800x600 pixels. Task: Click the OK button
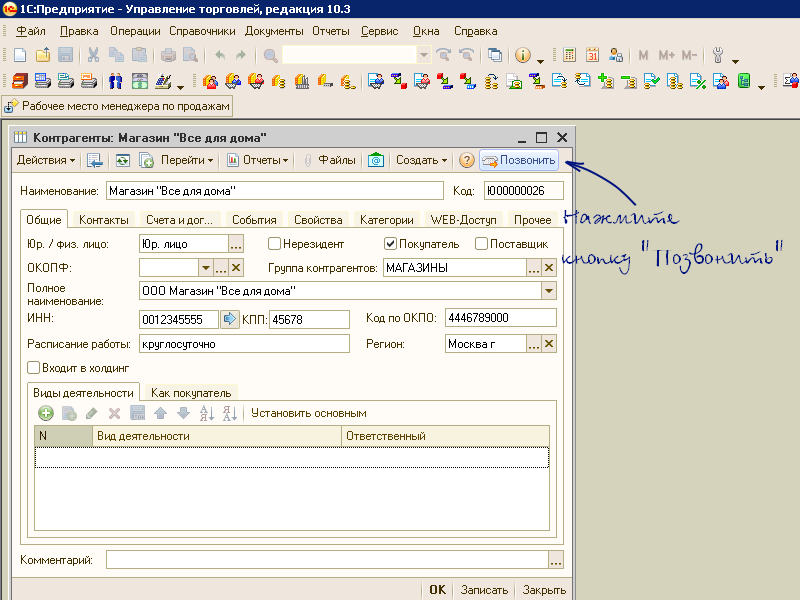[x=437, y=590]
